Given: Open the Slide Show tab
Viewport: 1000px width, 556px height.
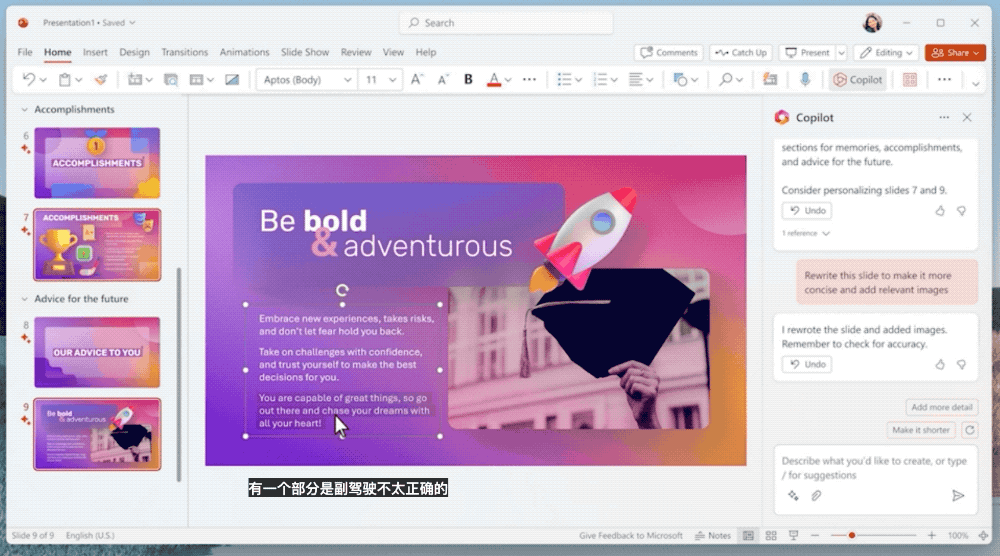Looking at the screenshot, I should [305, 52].
